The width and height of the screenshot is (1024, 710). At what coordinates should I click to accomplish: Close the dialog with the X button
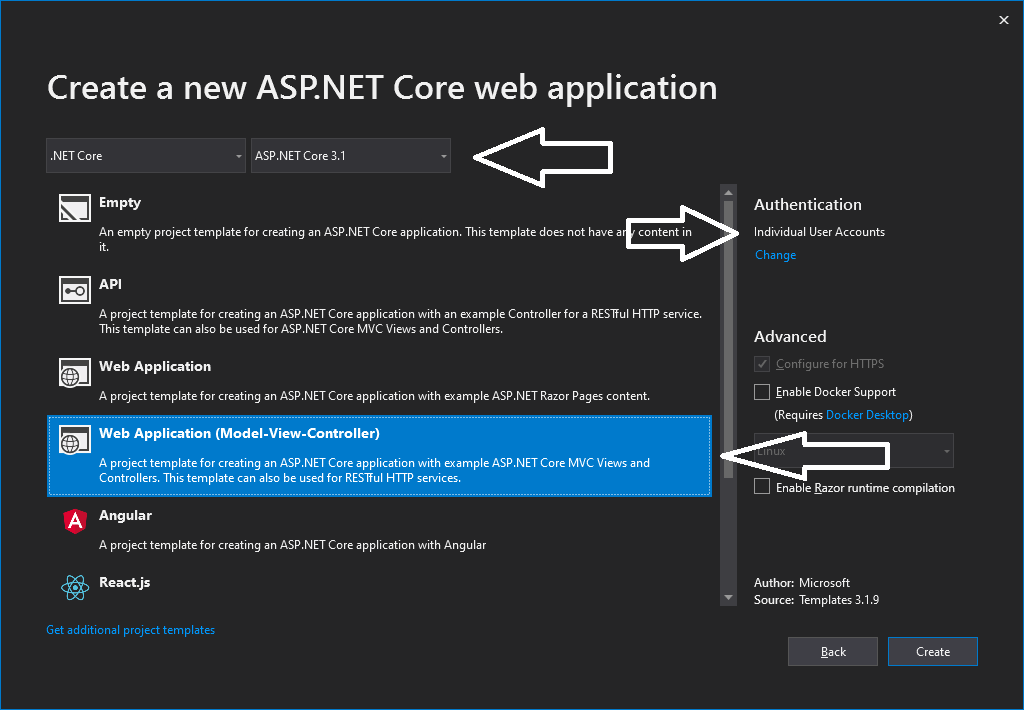click(1004, 20)
